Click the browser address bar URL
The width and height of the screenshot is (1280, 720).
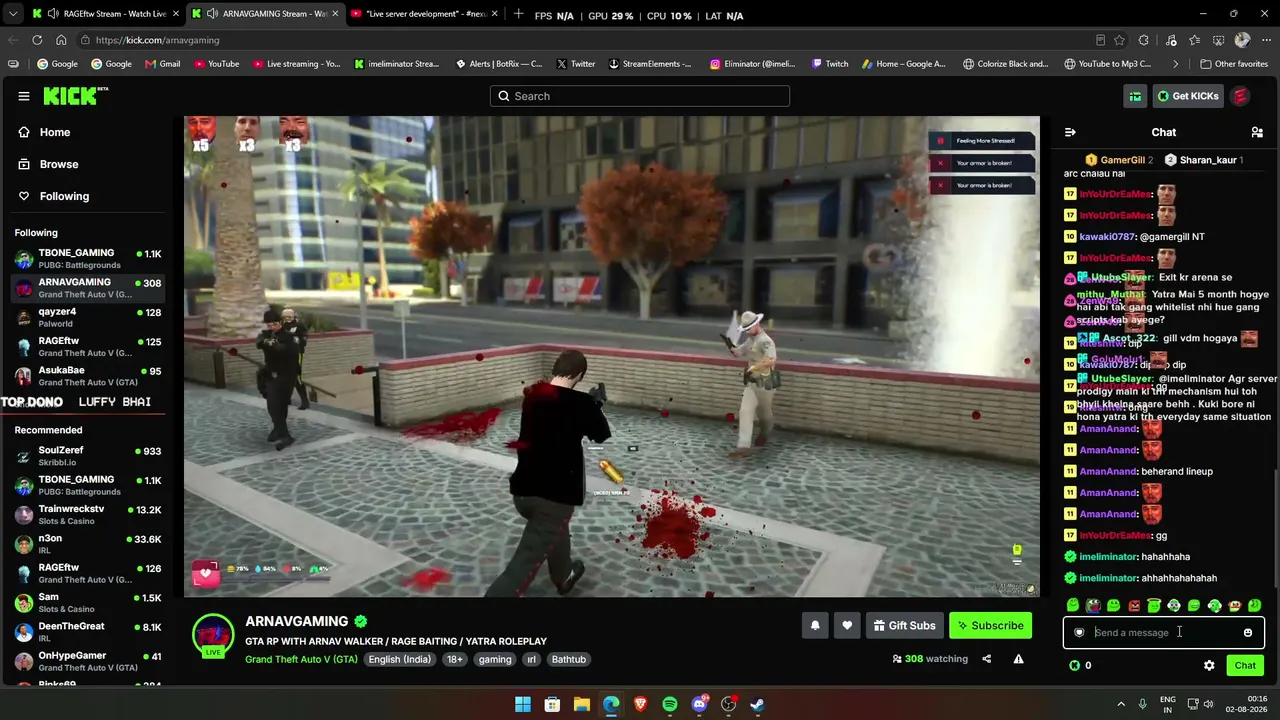[x=158, y=40]
